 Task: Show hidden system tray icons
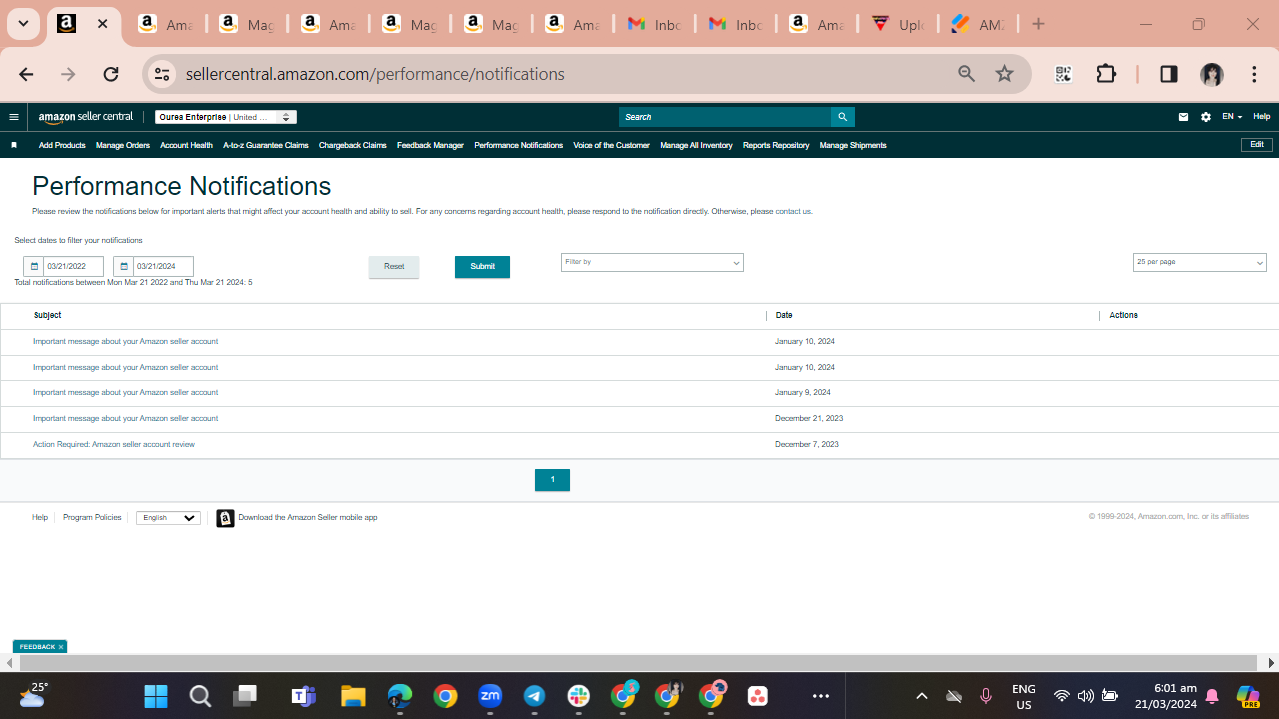point(922,696)
